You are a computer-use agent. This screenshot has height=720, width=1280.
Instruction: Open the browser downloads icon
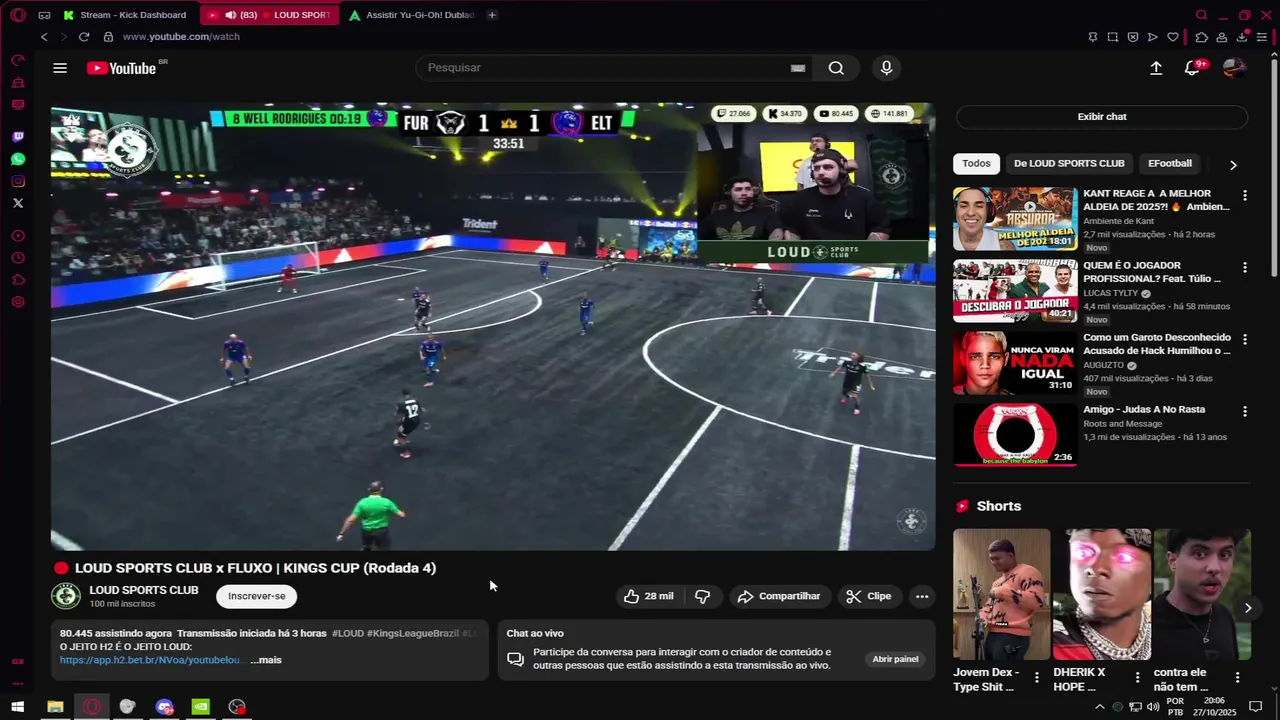click(1242, 37)
